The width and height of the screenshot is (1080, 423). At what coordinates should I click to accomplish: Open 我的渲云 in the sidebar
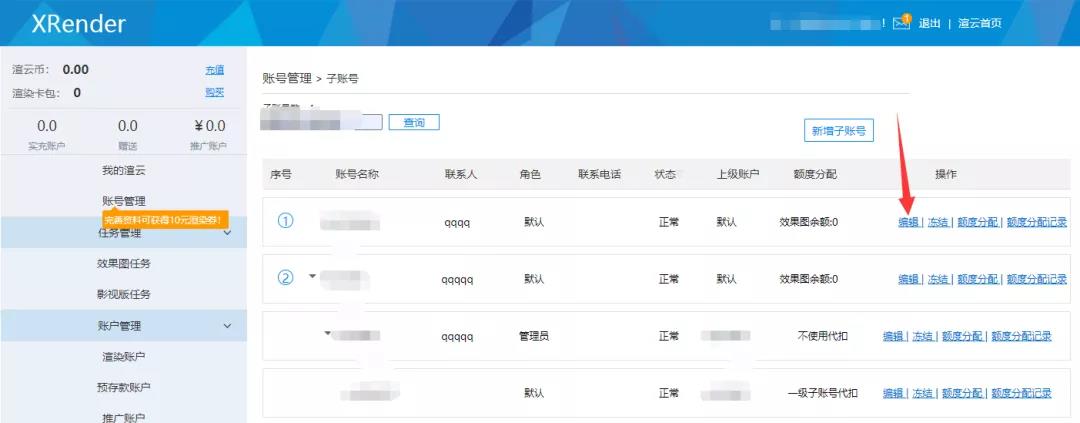[123, 171]
